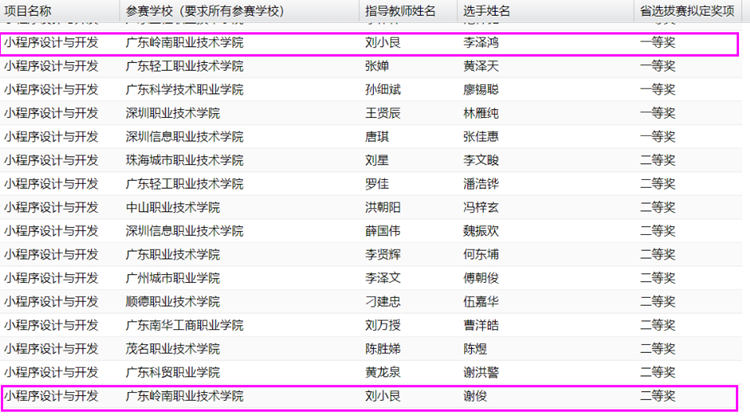750x418 pixels.
Task: Click the 顺德职业技术学院 school cell
Action: click(172, 301)
